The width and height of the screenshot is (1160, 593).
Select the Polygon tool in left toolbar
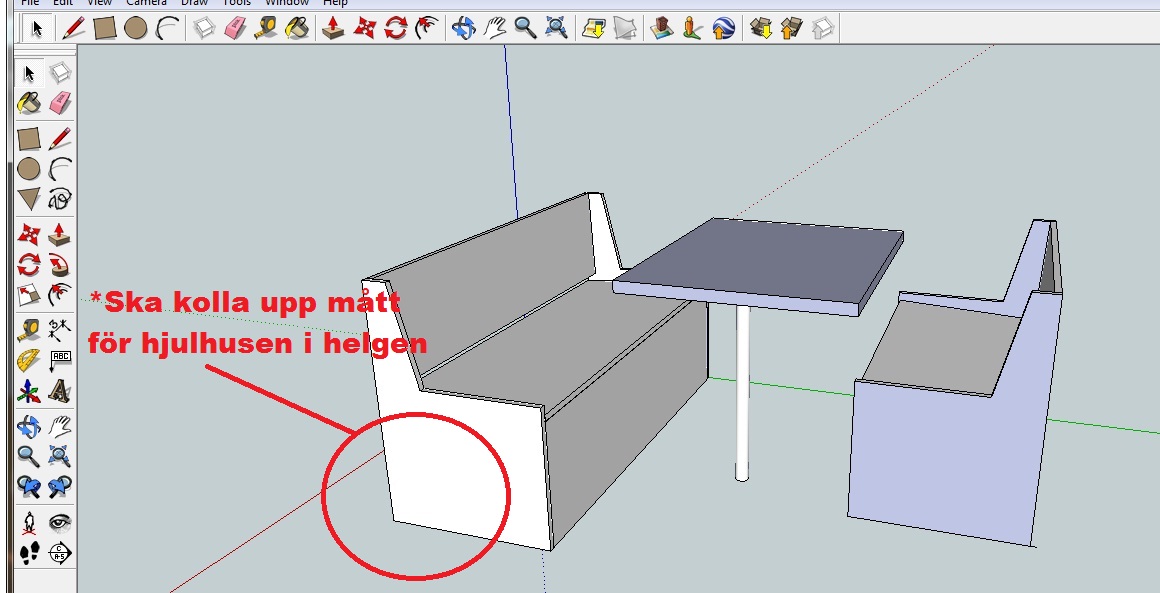click(x=28, y=198)
